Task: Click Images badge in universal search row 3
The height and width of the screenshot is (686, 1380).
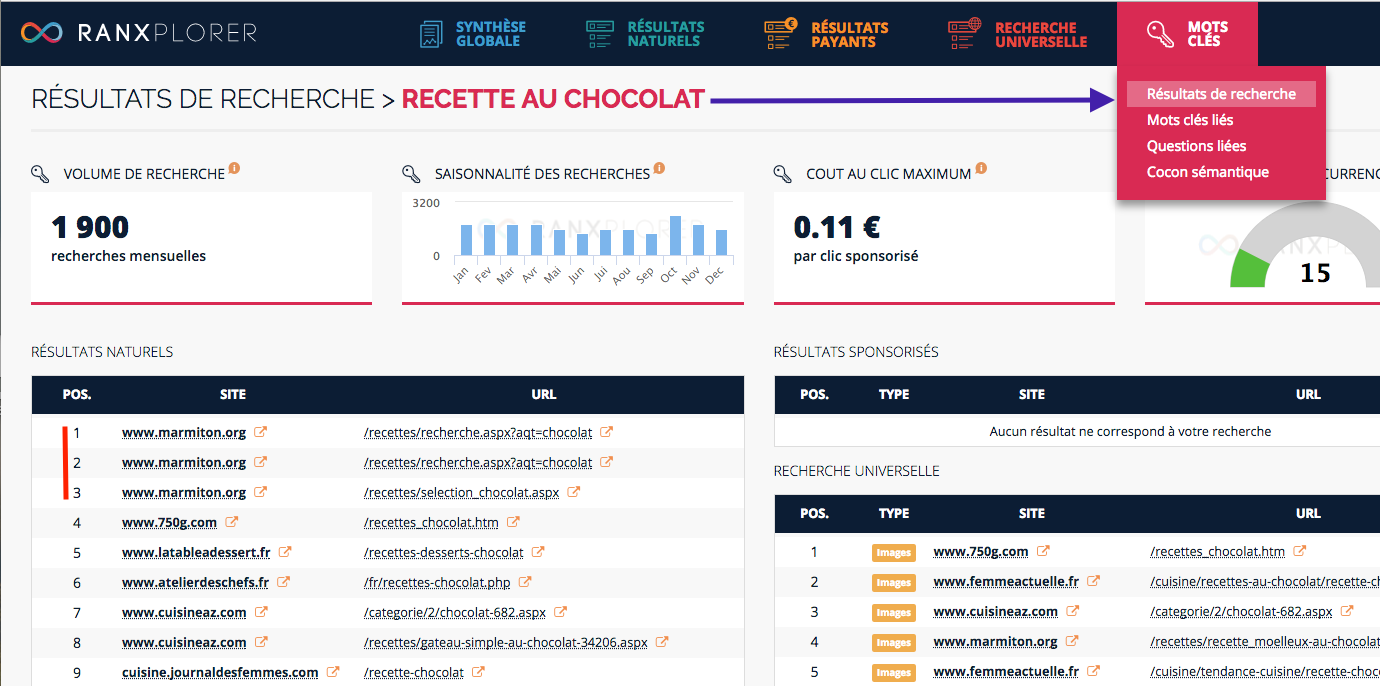Action: click(893, 612)
